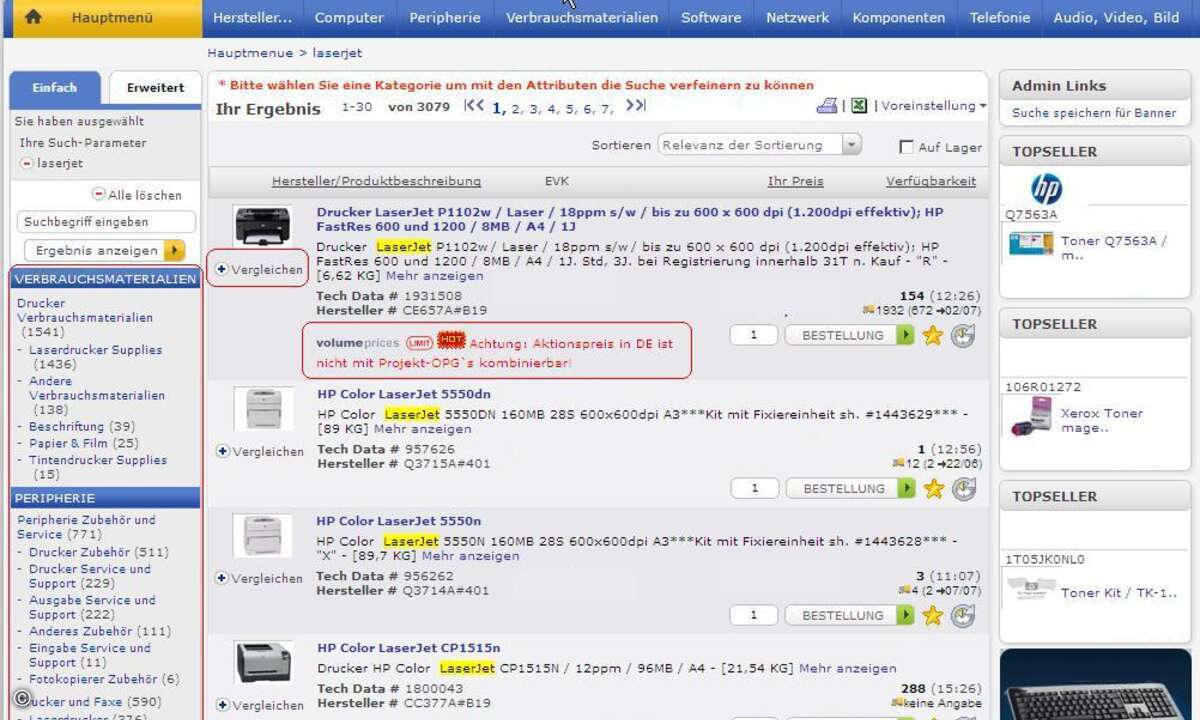Click the Suchbegriff eingeben search field

tap(106, 222)
